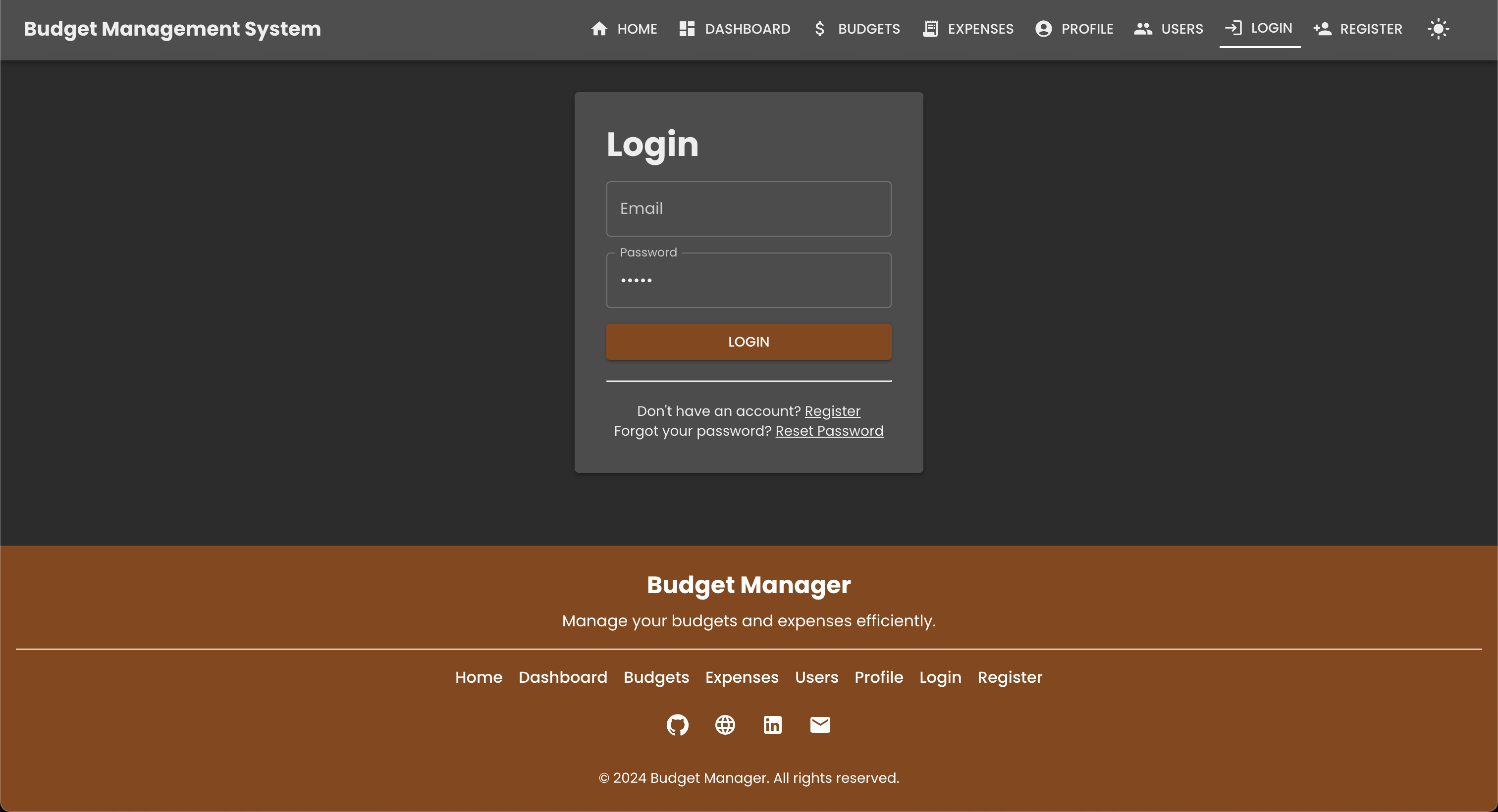Viewport: 1498px width, 812px height.
Task: Click the Dashboard grid icon
Action: [x=687, y=29]
